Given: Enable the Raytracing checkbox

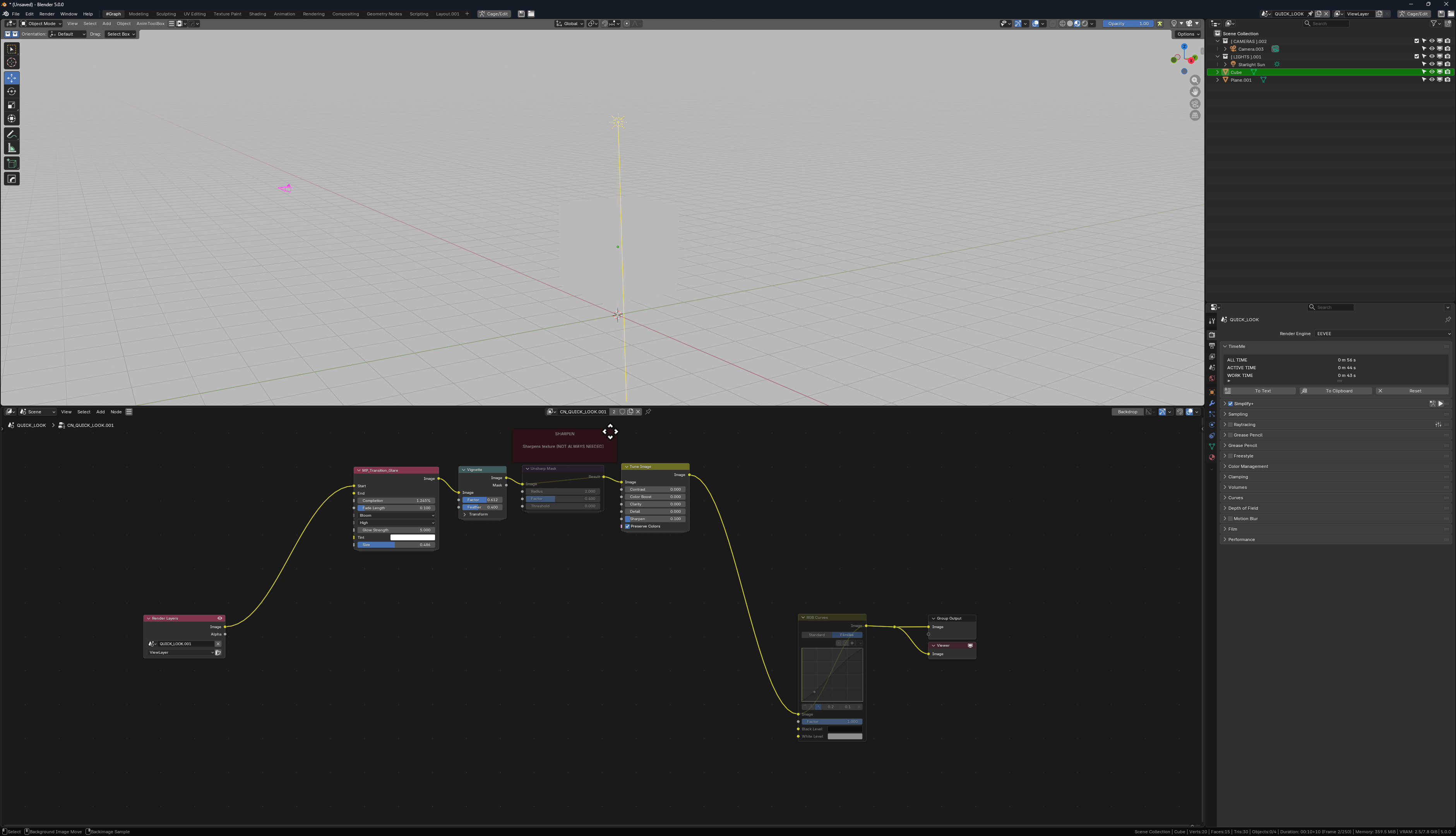Looking at the screenshot, I should pos(1230,425).
